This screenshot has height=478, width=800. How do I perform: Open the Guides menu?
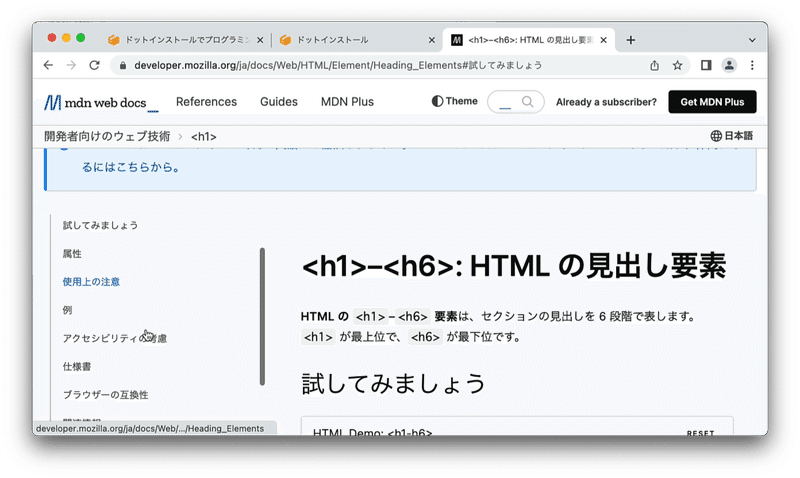pos(279,102)
